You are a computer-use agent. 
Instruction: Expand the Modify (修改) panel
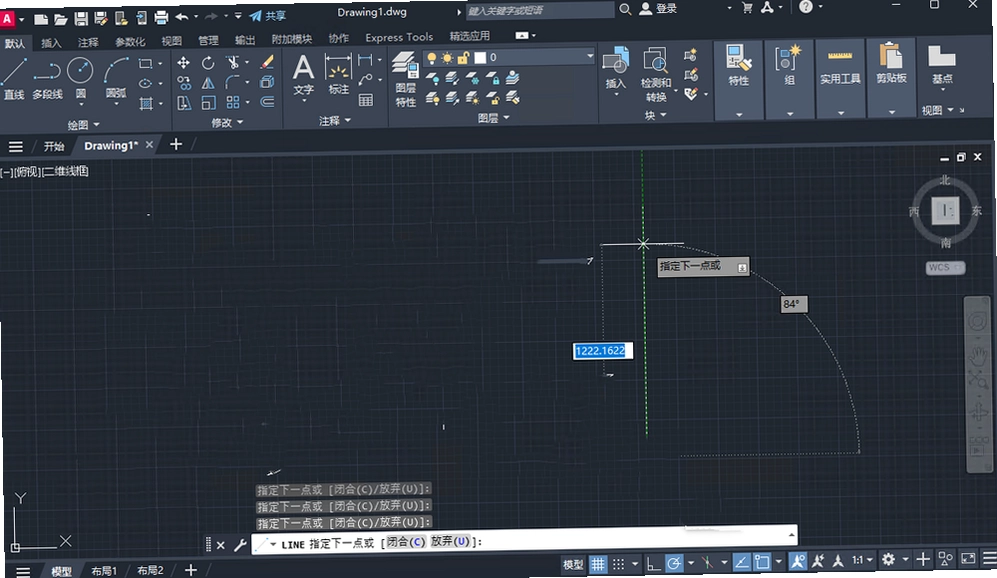[x=227, y=122]
